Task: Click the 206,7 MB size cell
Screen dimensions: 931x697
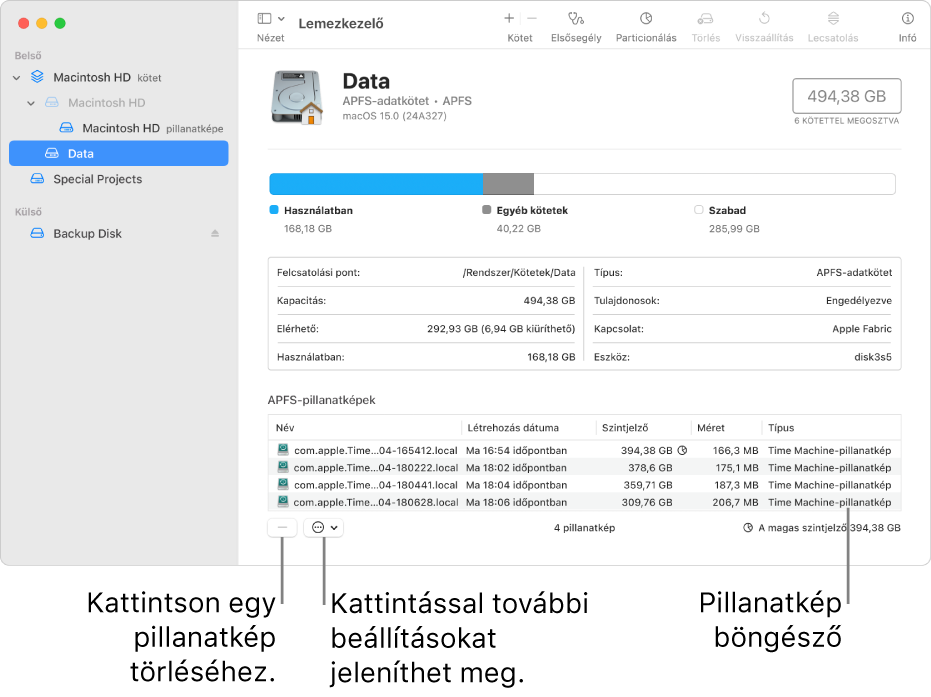Action: pos(735,502)
